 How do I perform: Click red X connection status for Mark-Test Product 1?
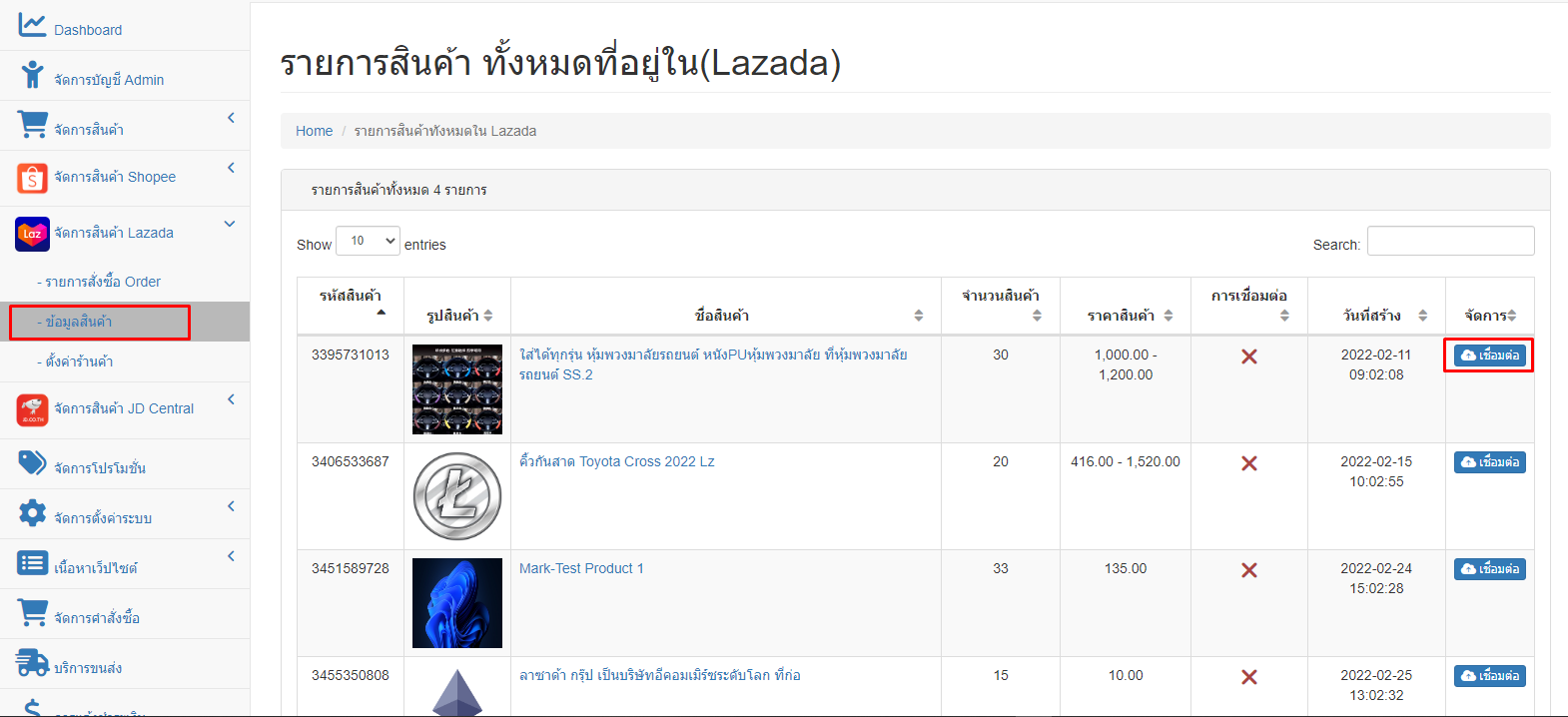[x=1248, y=570]
